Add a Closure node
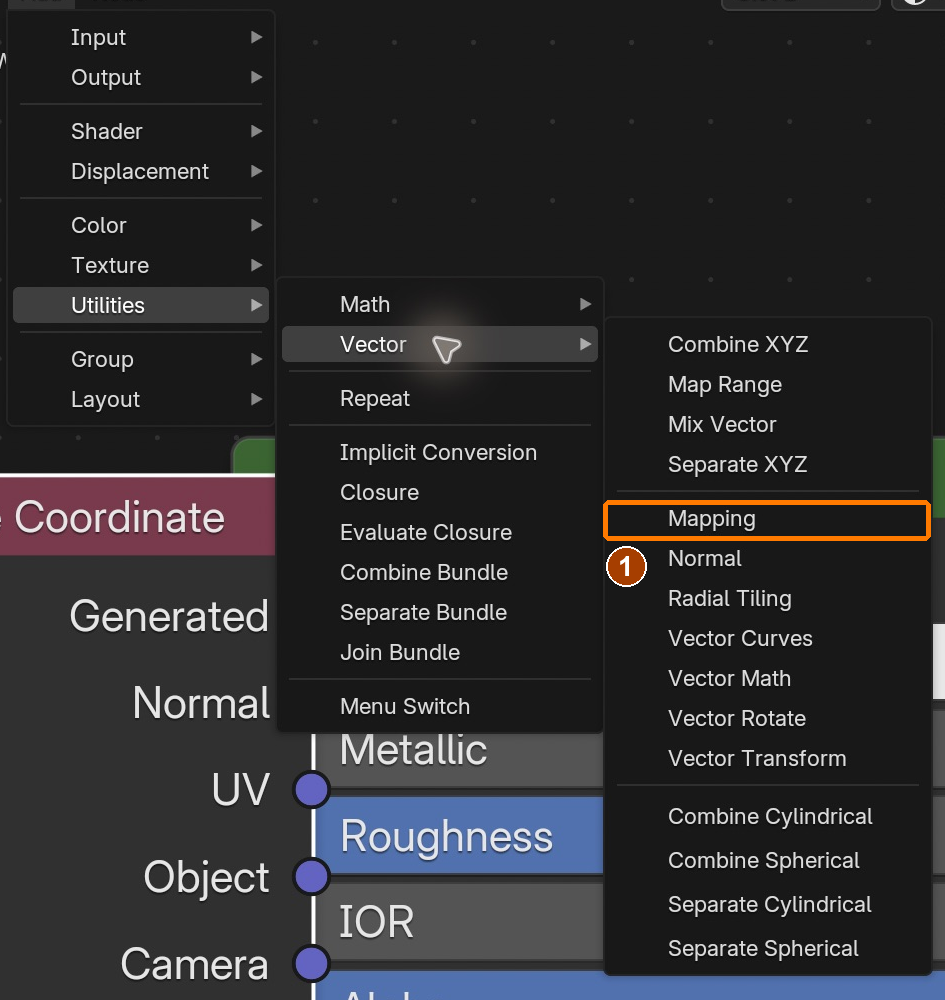Viewport: 945px width, 1000px height. pyautogui.click(x=440, y=492)
